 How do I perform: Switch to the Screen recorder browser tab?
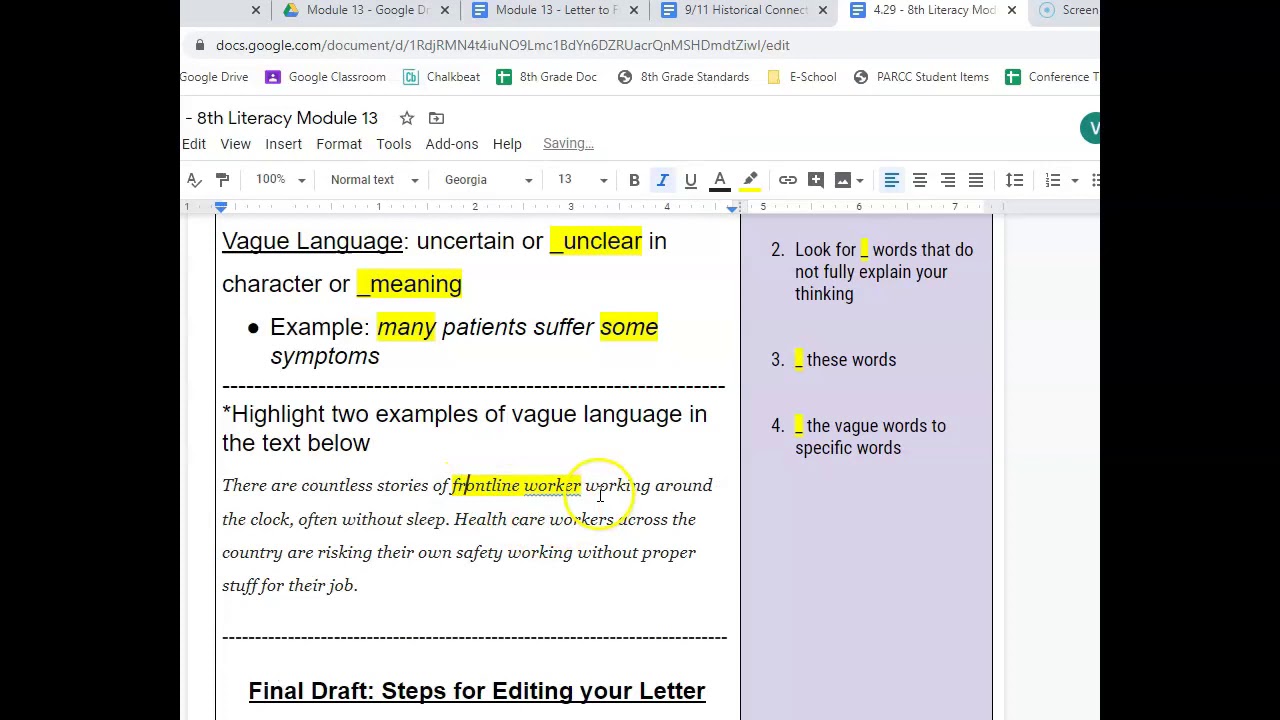pyautogui.click(x=1068, y=10)
